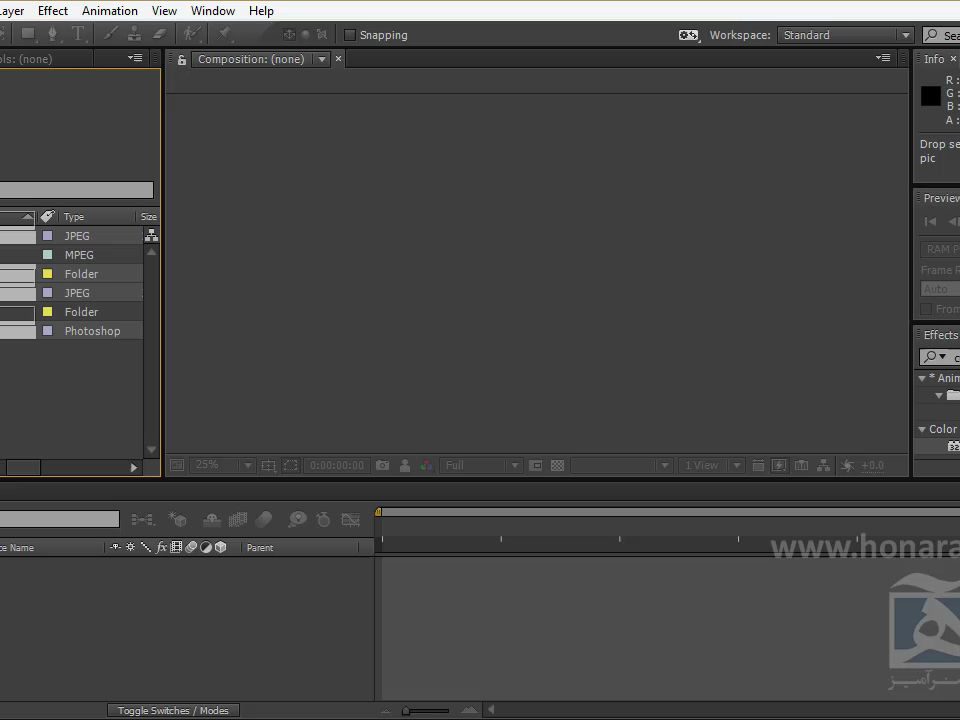The width and height of the screenshot is (960, 720).
Task: Open the Help menu
Action: 261,11
